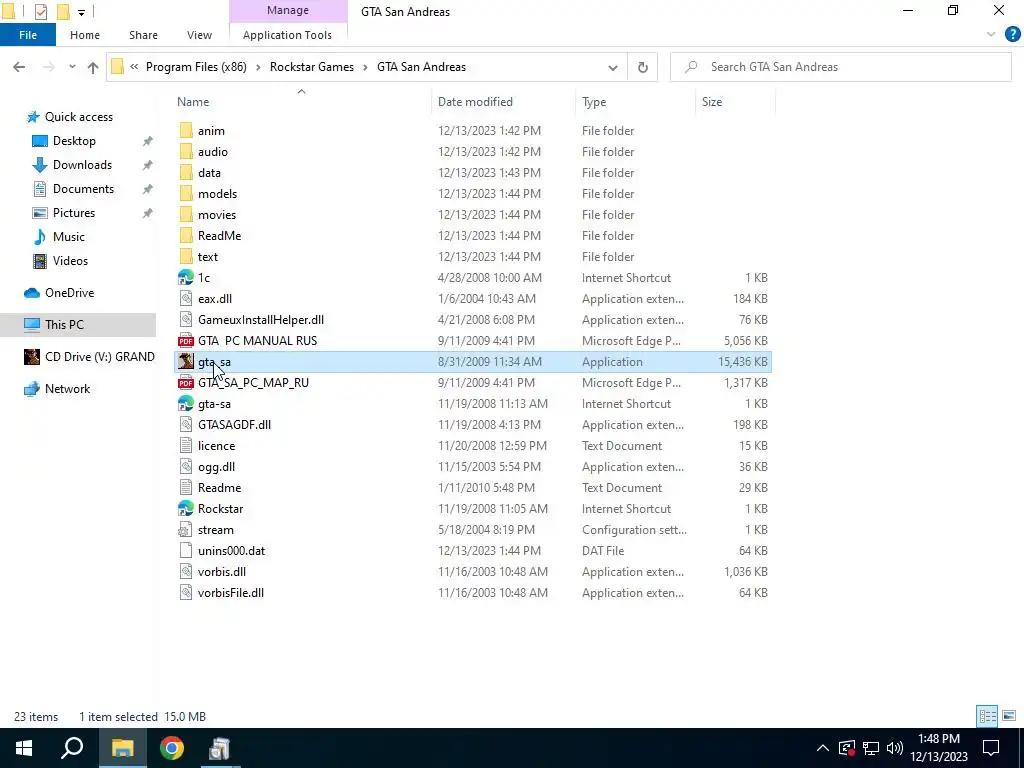Open OneDrive in navigation pane
This screenshot has width=1024, height=768.
69,293
